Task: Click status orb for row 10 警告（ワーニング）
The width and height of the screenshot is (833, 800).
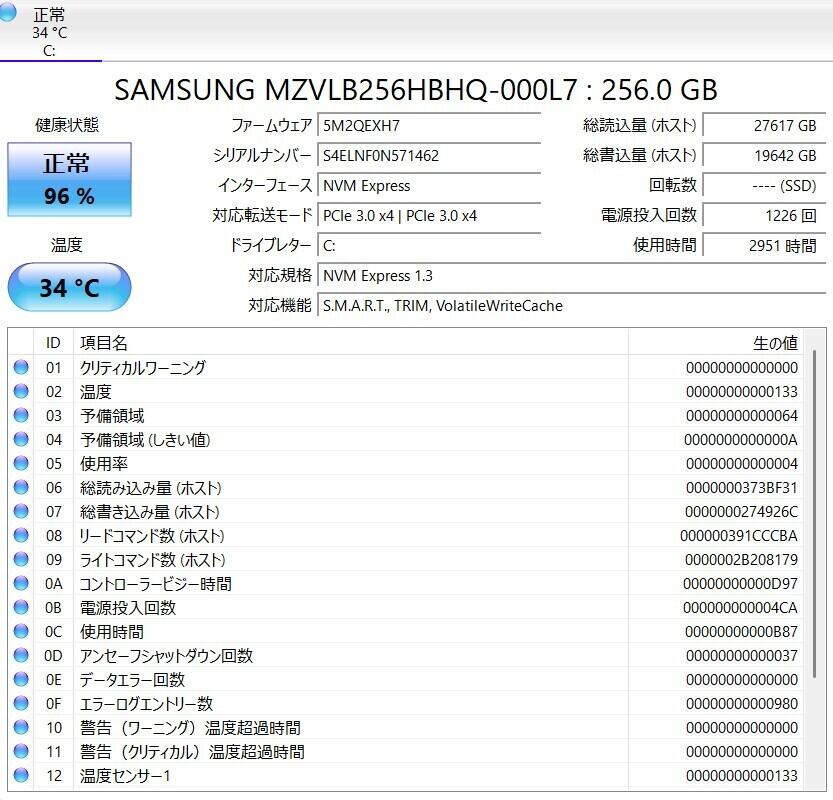Action: pos(21,727)
